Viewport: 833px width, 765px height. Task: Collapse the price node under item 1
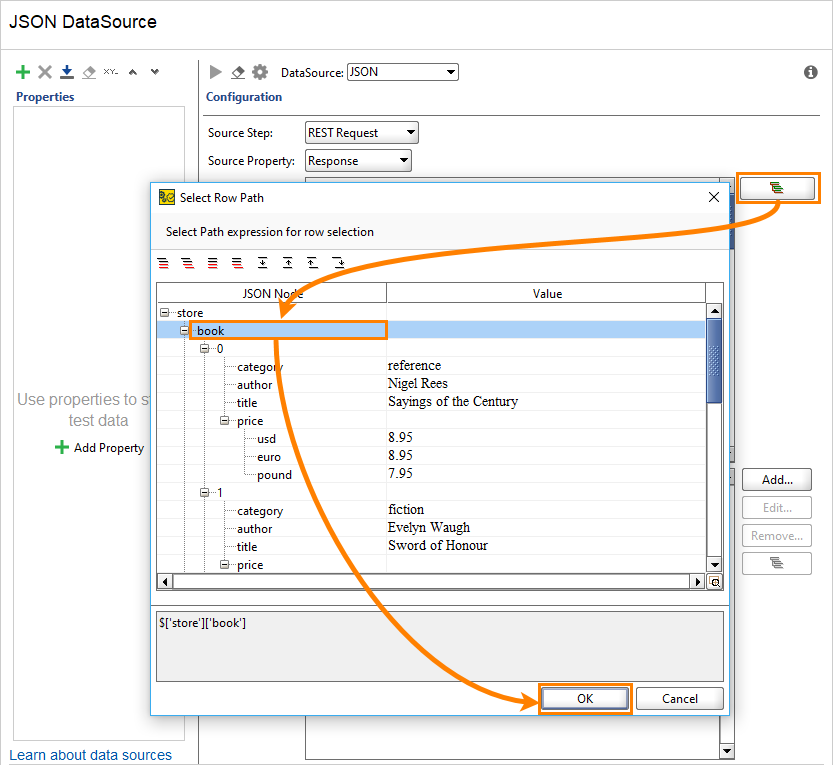click(225, 565)
